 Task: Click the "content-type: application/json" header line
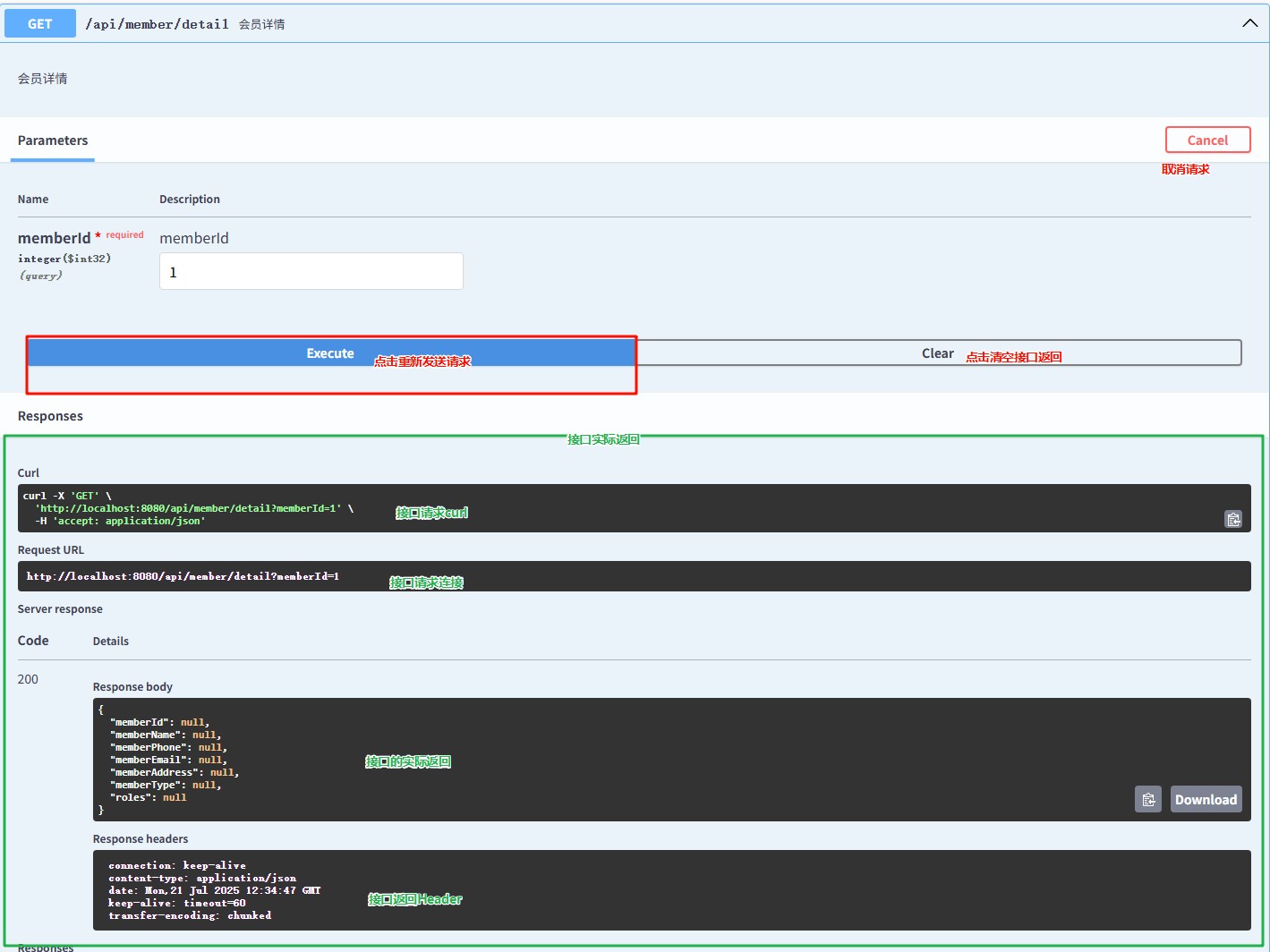click(x=202, y=878)
